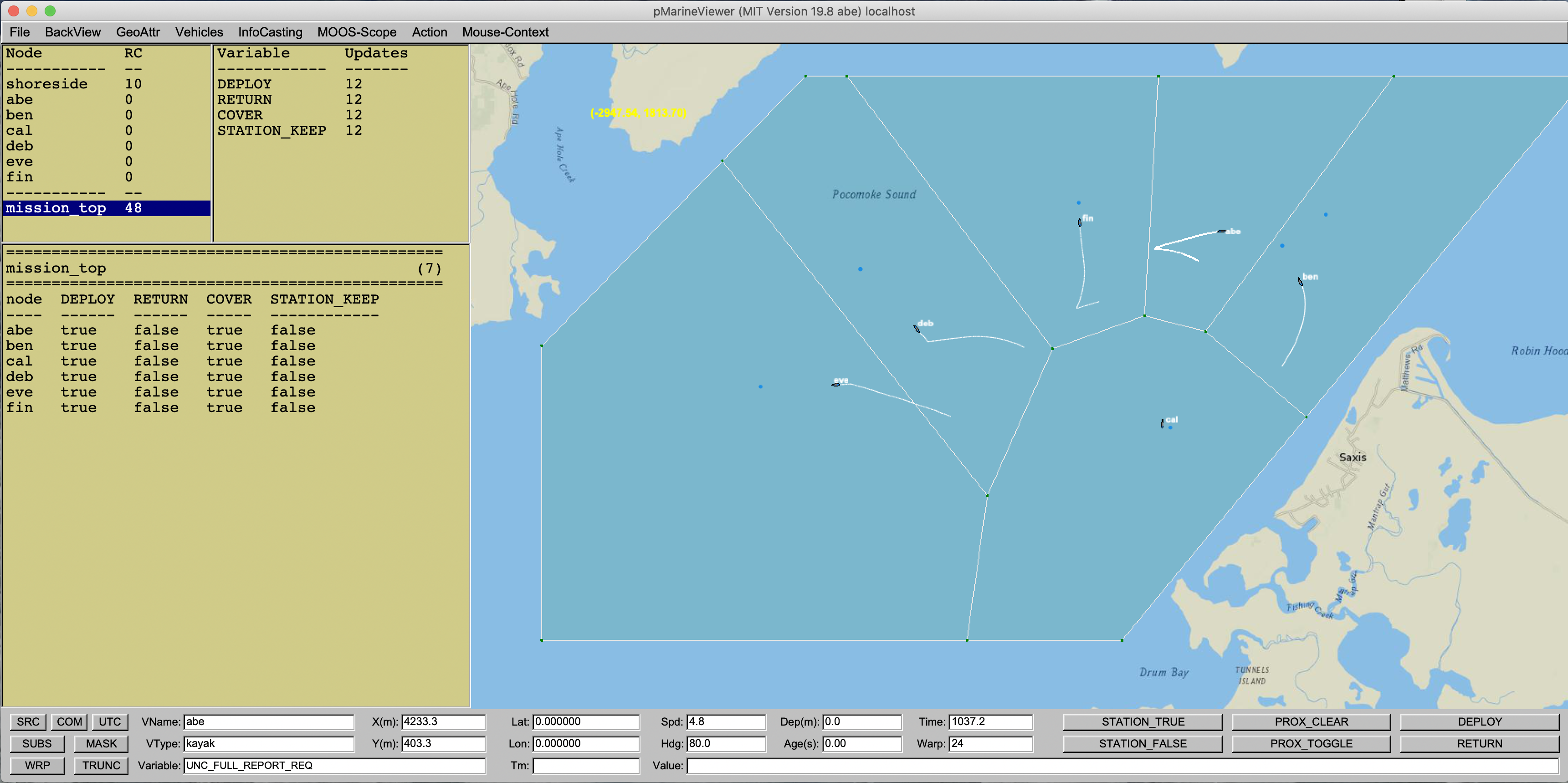Screen dimensions: 1568x783
Task: Click the DEPLOY button
Action: point(1480,721)
